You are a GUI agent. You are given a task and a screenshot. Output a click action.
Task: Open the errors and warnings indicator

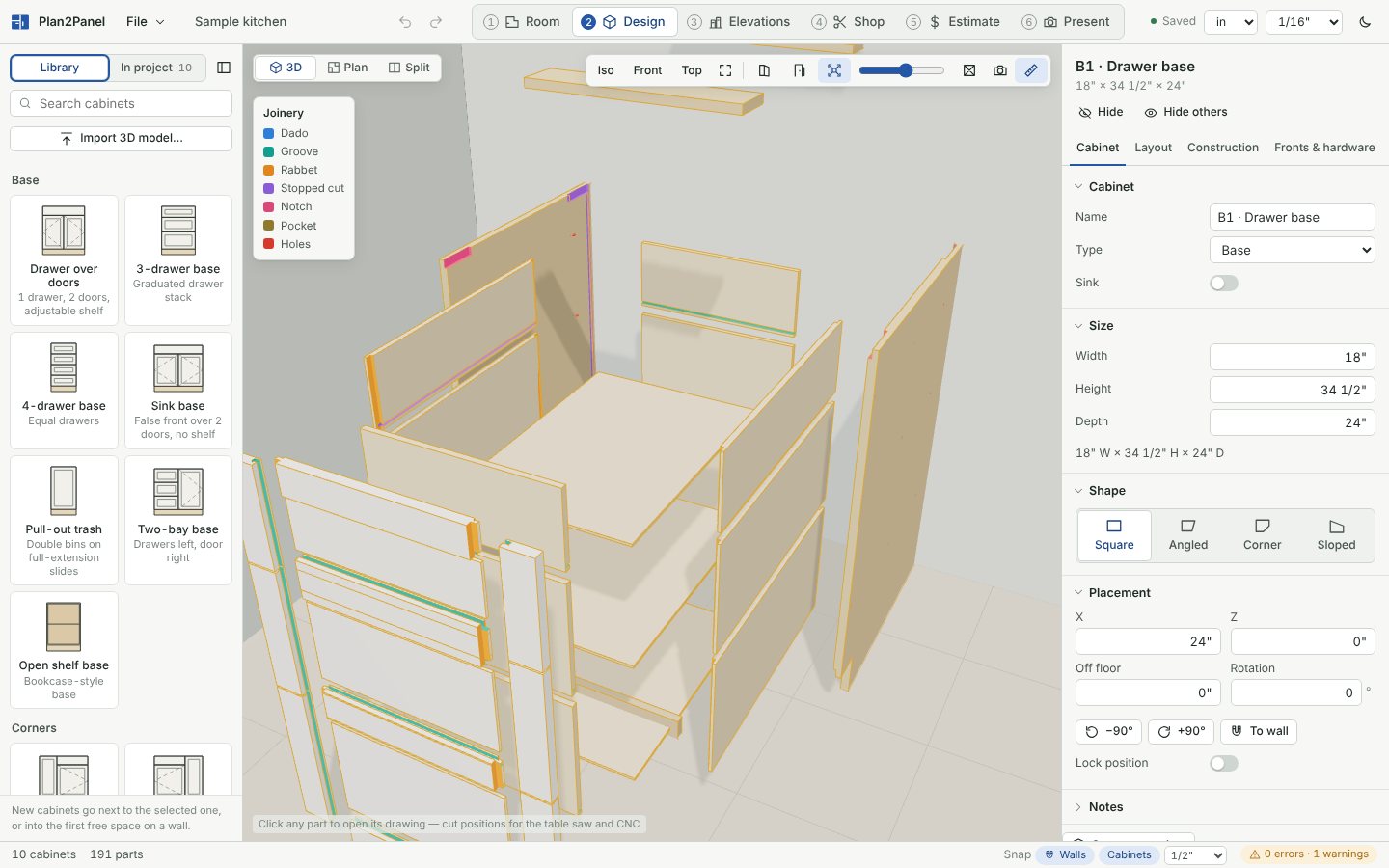tap(1308, 854)
